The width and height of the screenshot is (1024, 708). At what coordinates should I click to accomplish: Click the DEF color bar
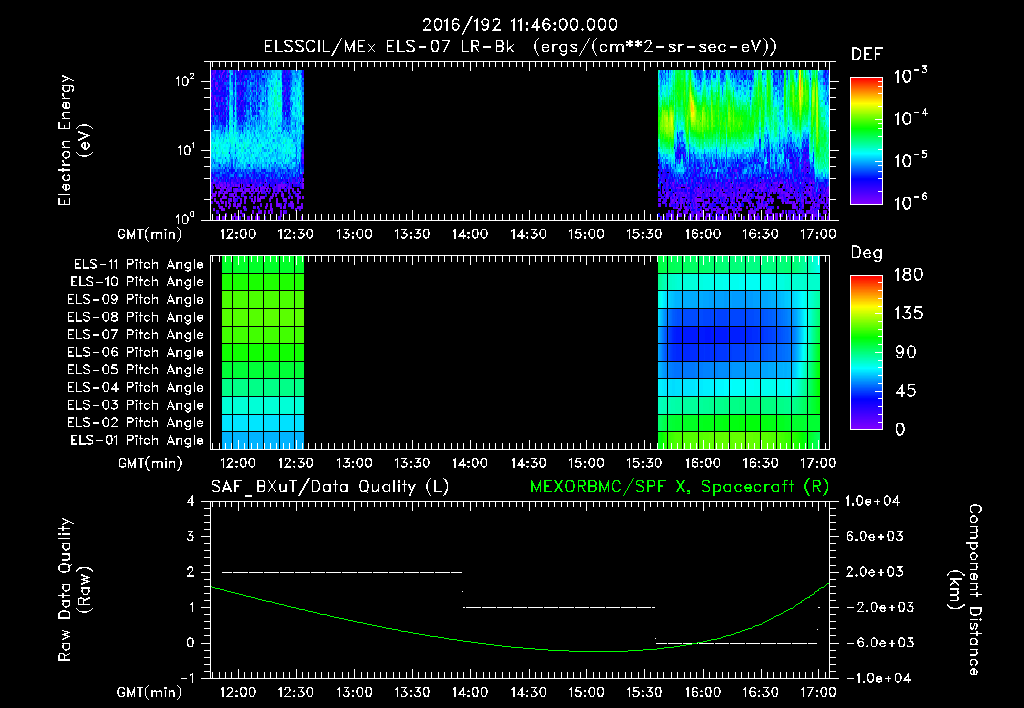[x=866, y=141]
